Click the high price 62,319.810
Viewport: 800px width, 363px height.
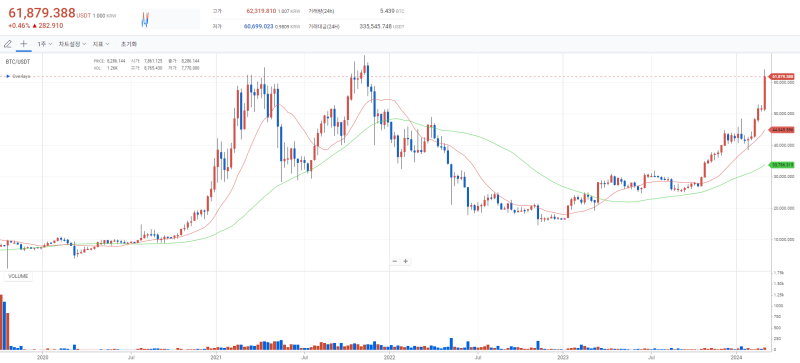click(261, 10)
